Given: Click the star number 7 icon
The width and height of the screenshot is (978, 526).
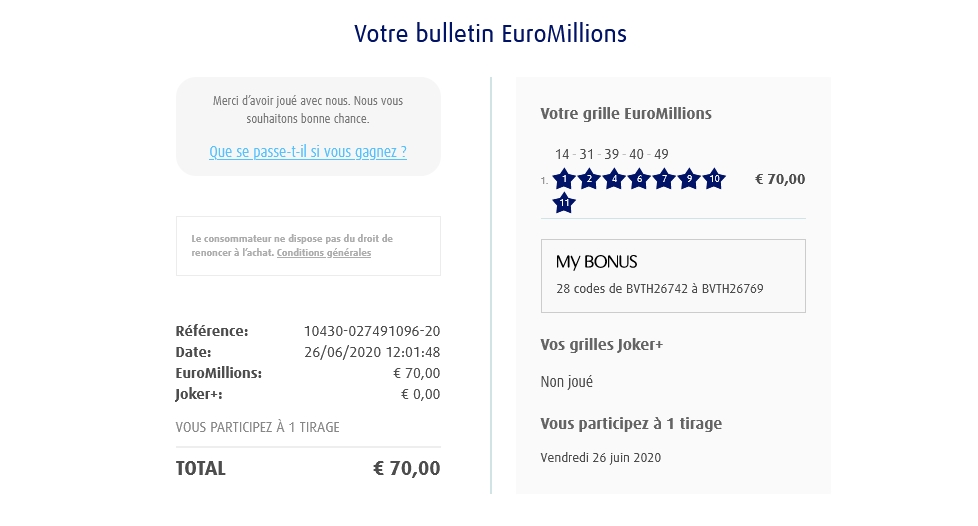Looking at the screenshot, I should (664, 180).
